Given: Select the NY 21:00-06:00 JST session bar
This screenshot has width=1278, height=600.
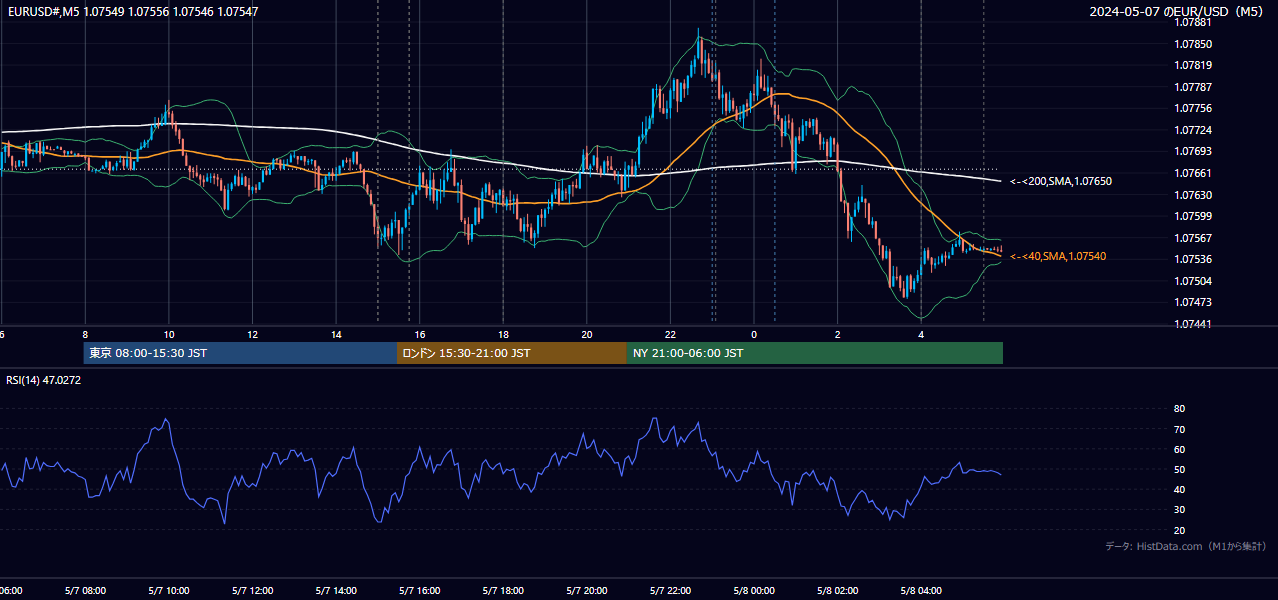Looking at the screenshot, I should [x=815, y=353].
